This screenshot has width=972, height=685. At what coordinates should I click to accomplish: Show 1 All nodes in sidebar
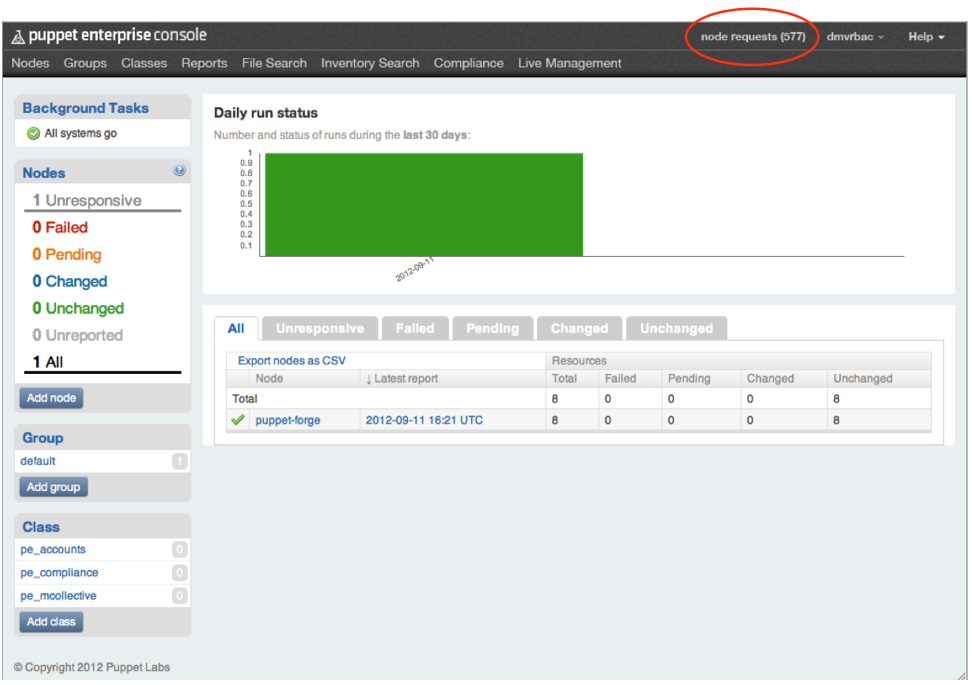pyautogui.click(x=48, y=362)
